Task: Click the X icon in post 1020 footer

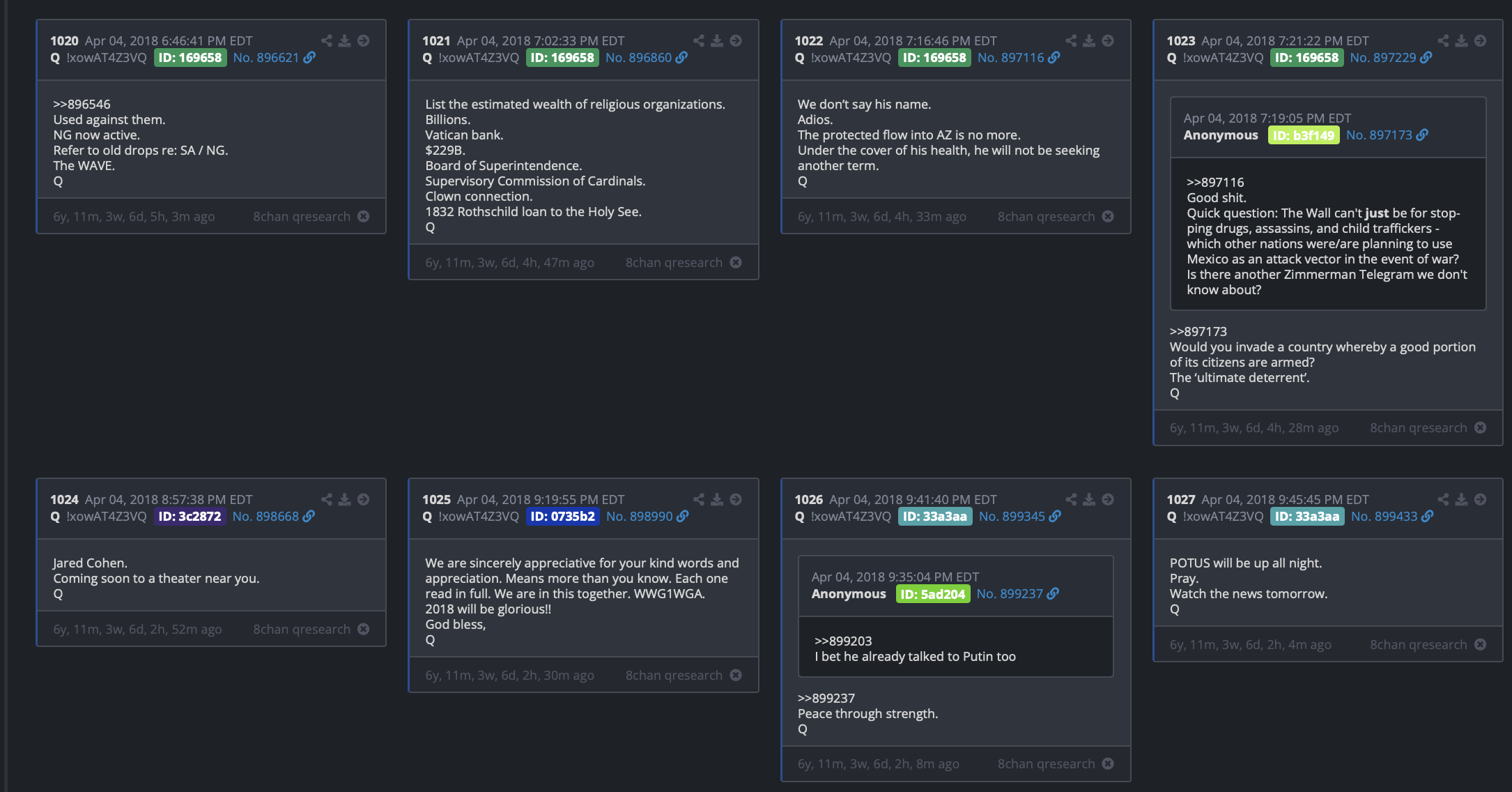Action: 364,217
